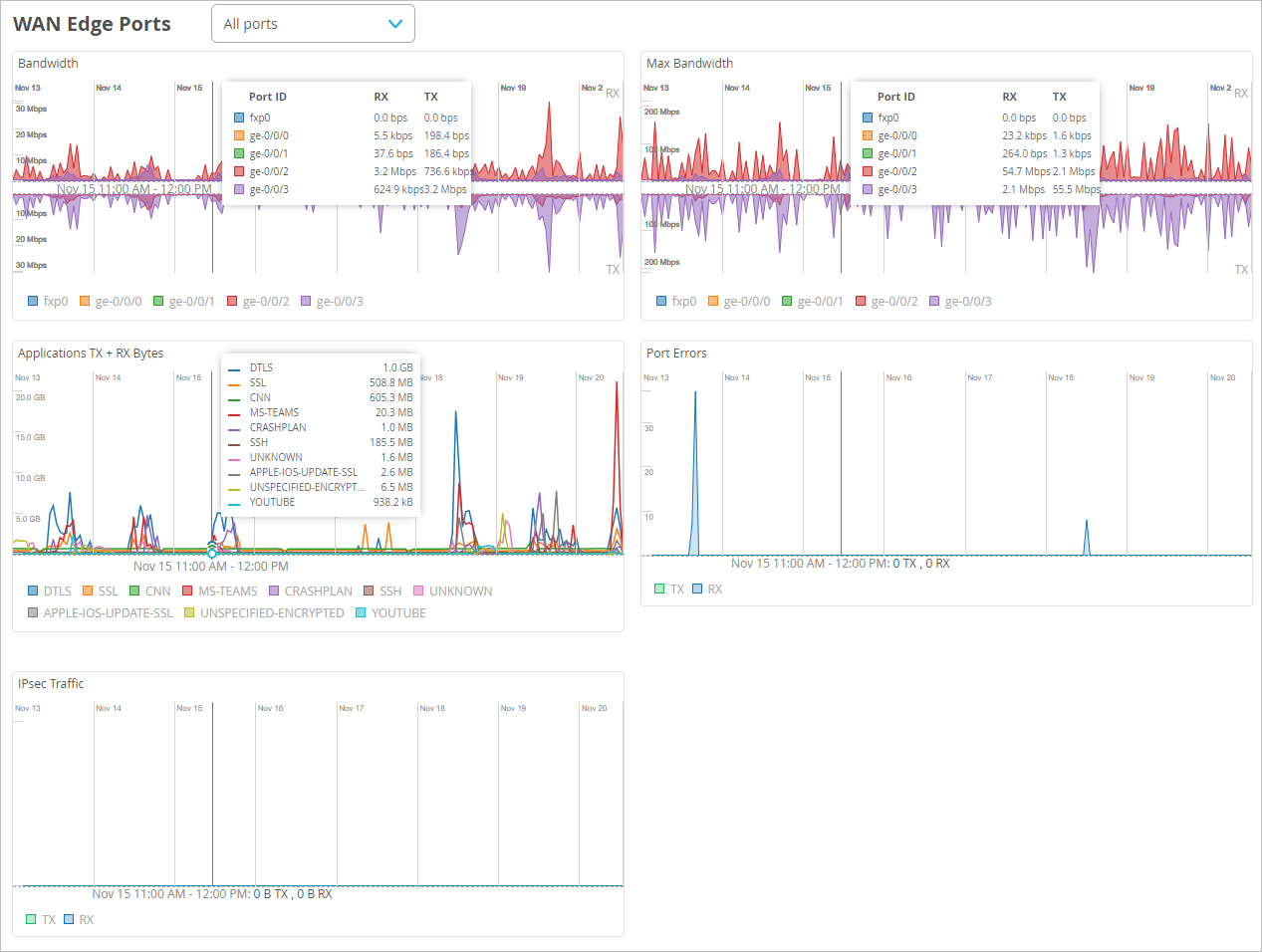Screen dimensions: 1262x952
Task: Toggle UNSPECIFIED-ENCRYPTED legend entry
Action: [264, 612]
